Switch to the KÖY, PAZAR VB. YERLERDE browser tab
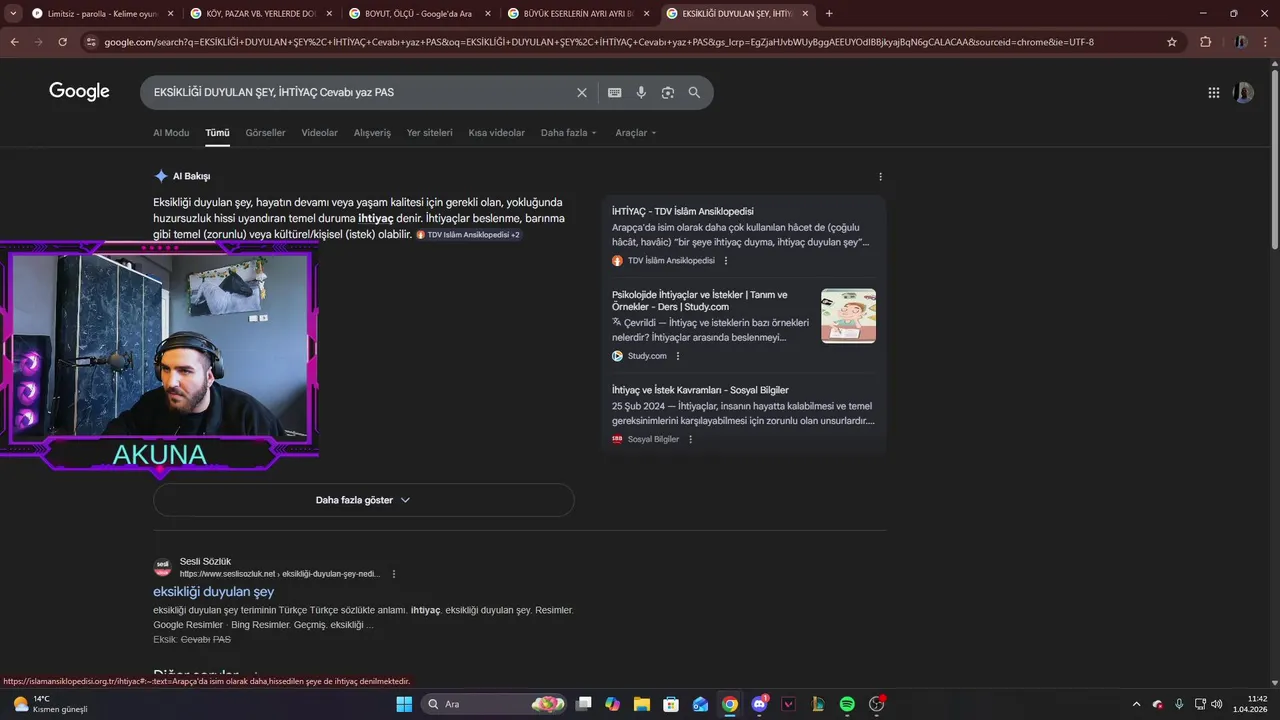Image resolution: width=1280 pixels, height=720 pixels. (x=260, y=14)
